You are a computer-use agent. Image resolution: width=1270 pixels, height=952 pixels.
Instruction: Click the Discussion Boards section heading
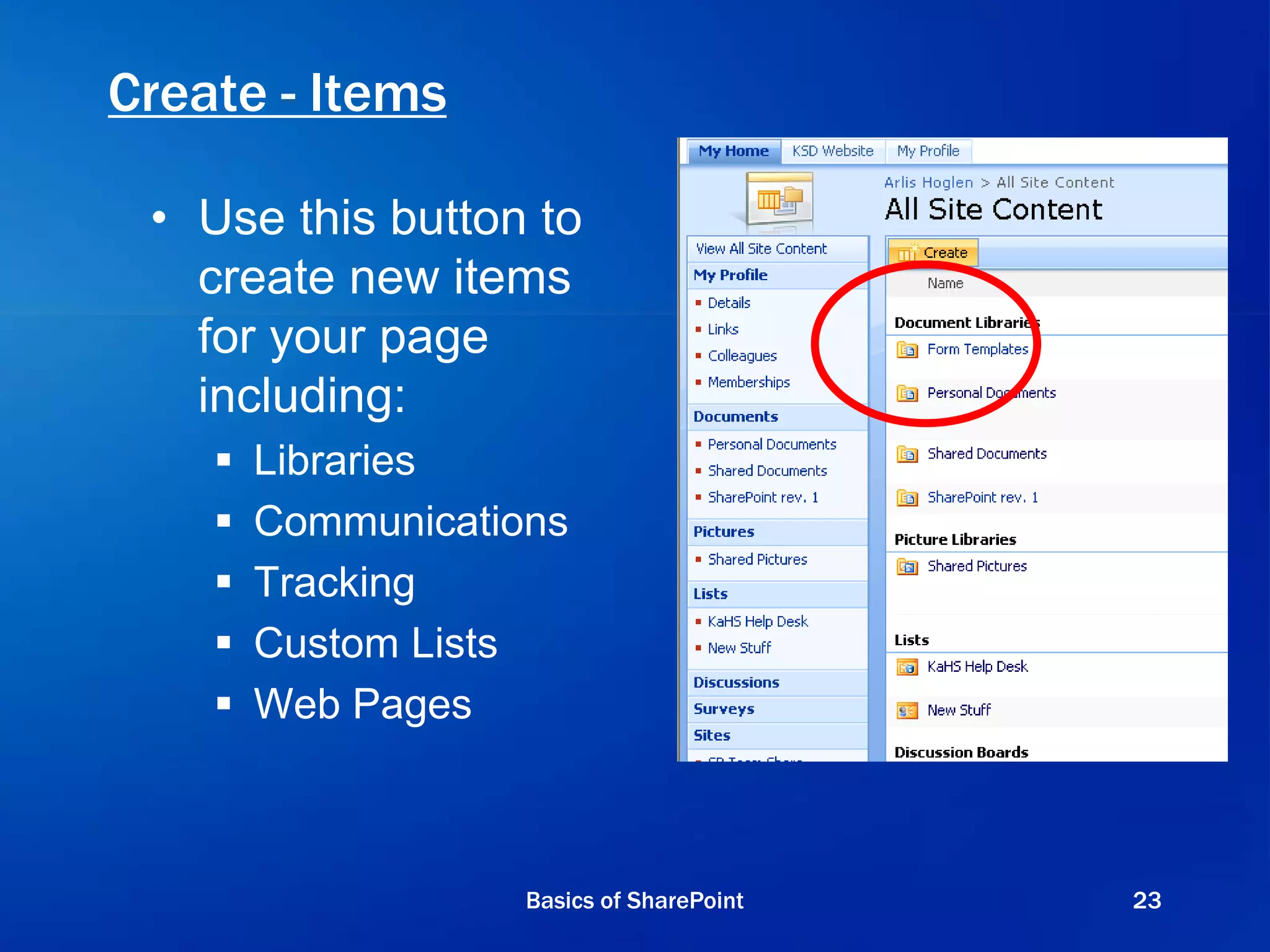tap(961, 752)
